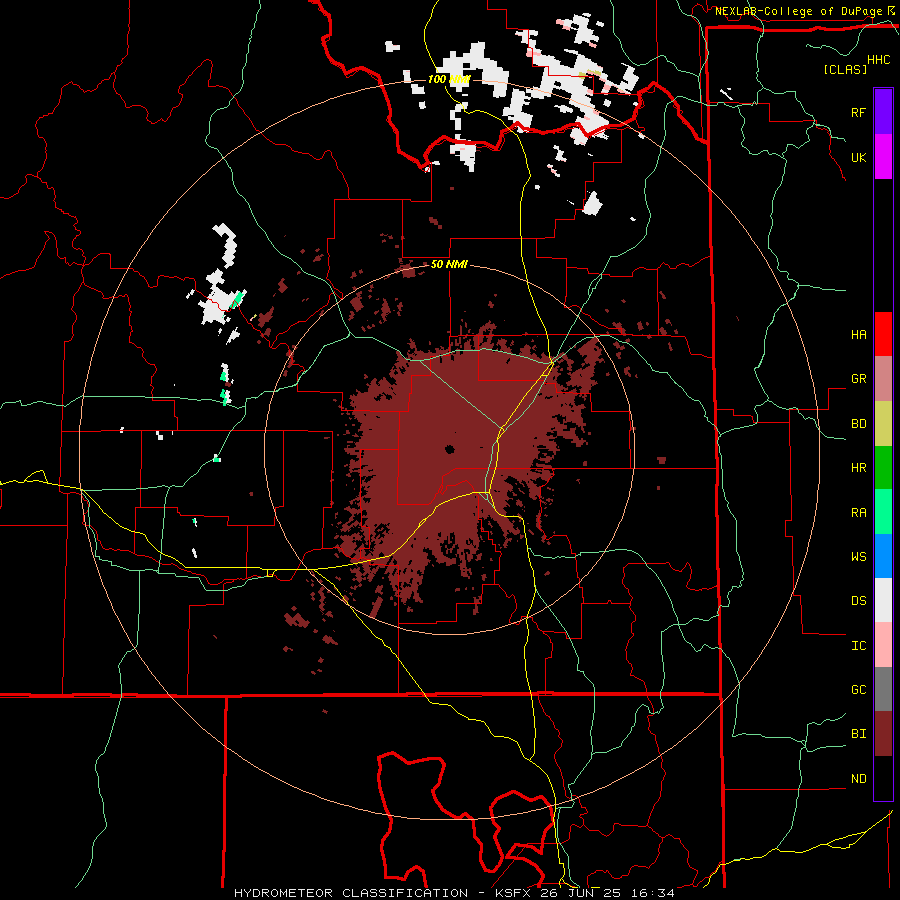Click the GR legend color swatch
The height and width of the screenshot is (900, 900).
(883, 379)
